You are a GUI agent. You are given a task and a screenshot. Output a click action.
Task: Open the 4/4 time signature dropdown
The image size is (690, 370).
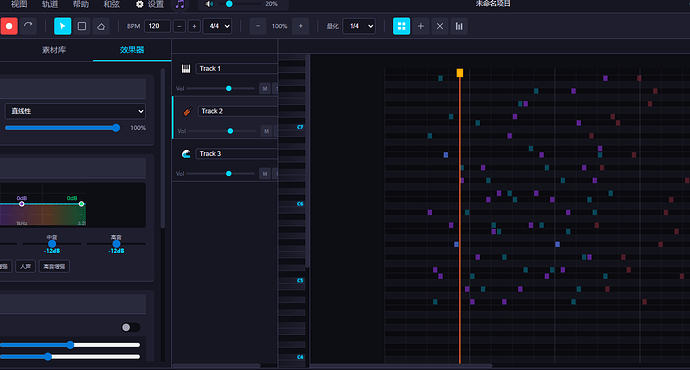pos(217,26)
